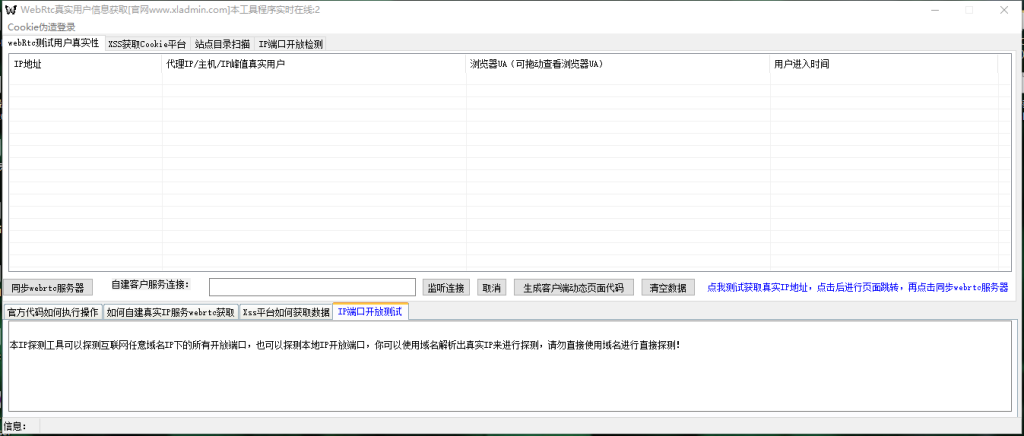Screen dimensions: 1024x436
Task: Click the 监听连接 button
Action: tap(446, 288)
